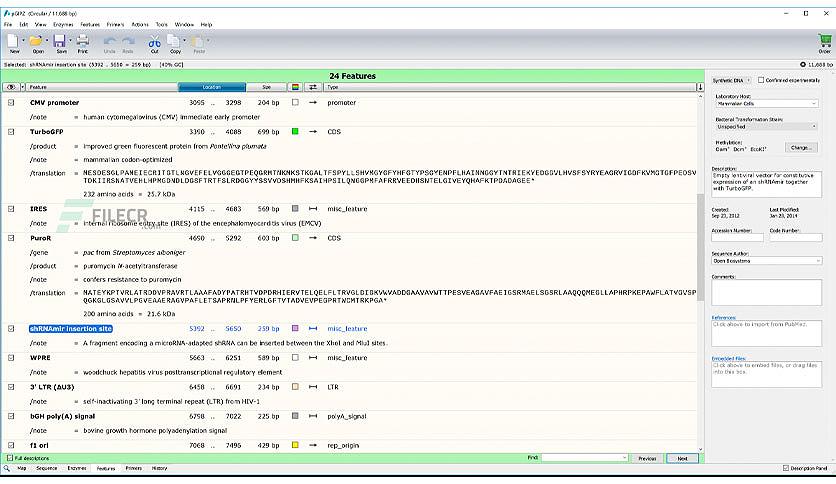Click the Next find button
This screenshot has height=484, width=836.
coord(682,458)
